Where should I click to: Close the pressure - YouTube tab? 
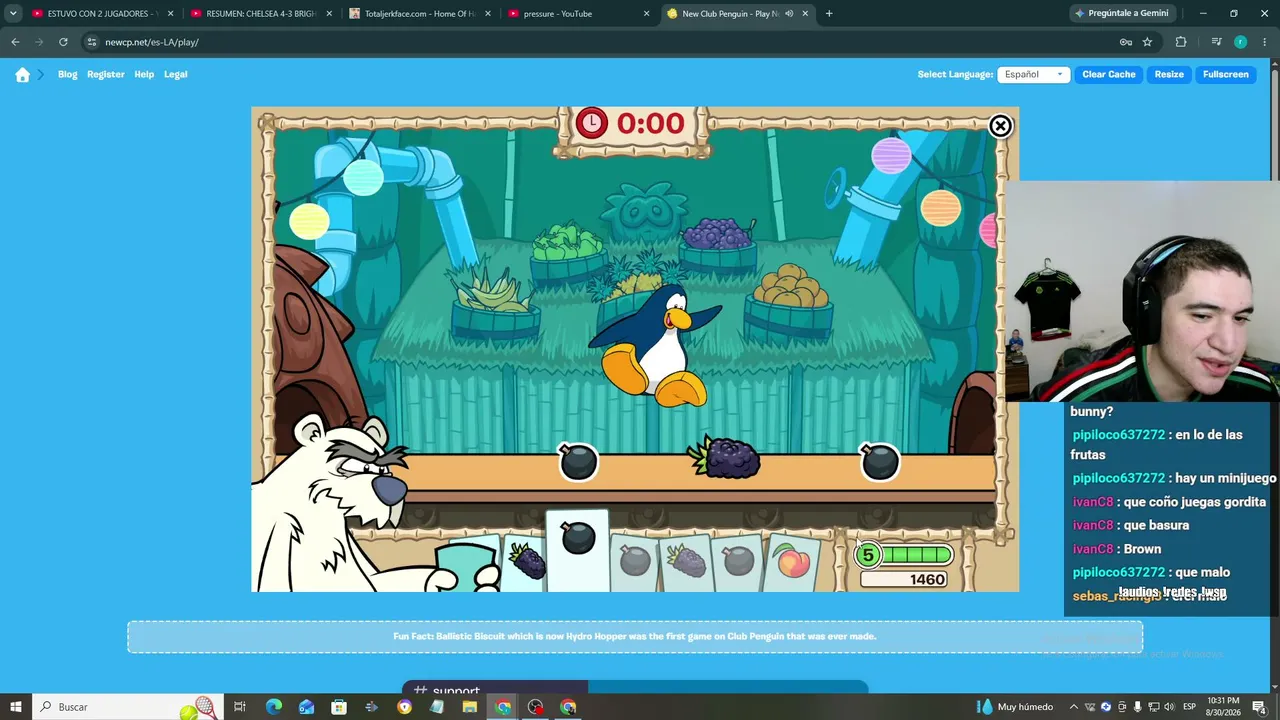pyautogui.click(x=647, y=14)
